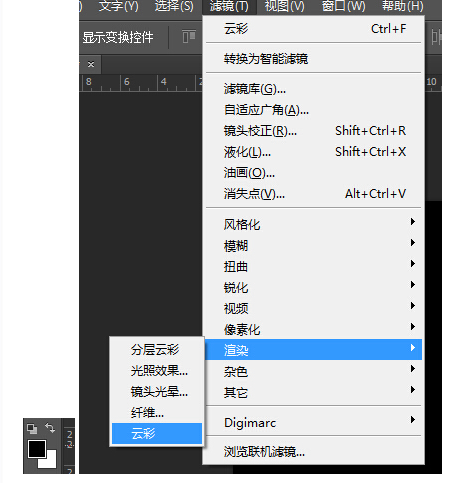Image resolution: width=468 pixels, height=483 pixels.
Task: Open the 窗口(W) menu
Action: [344, 6]
